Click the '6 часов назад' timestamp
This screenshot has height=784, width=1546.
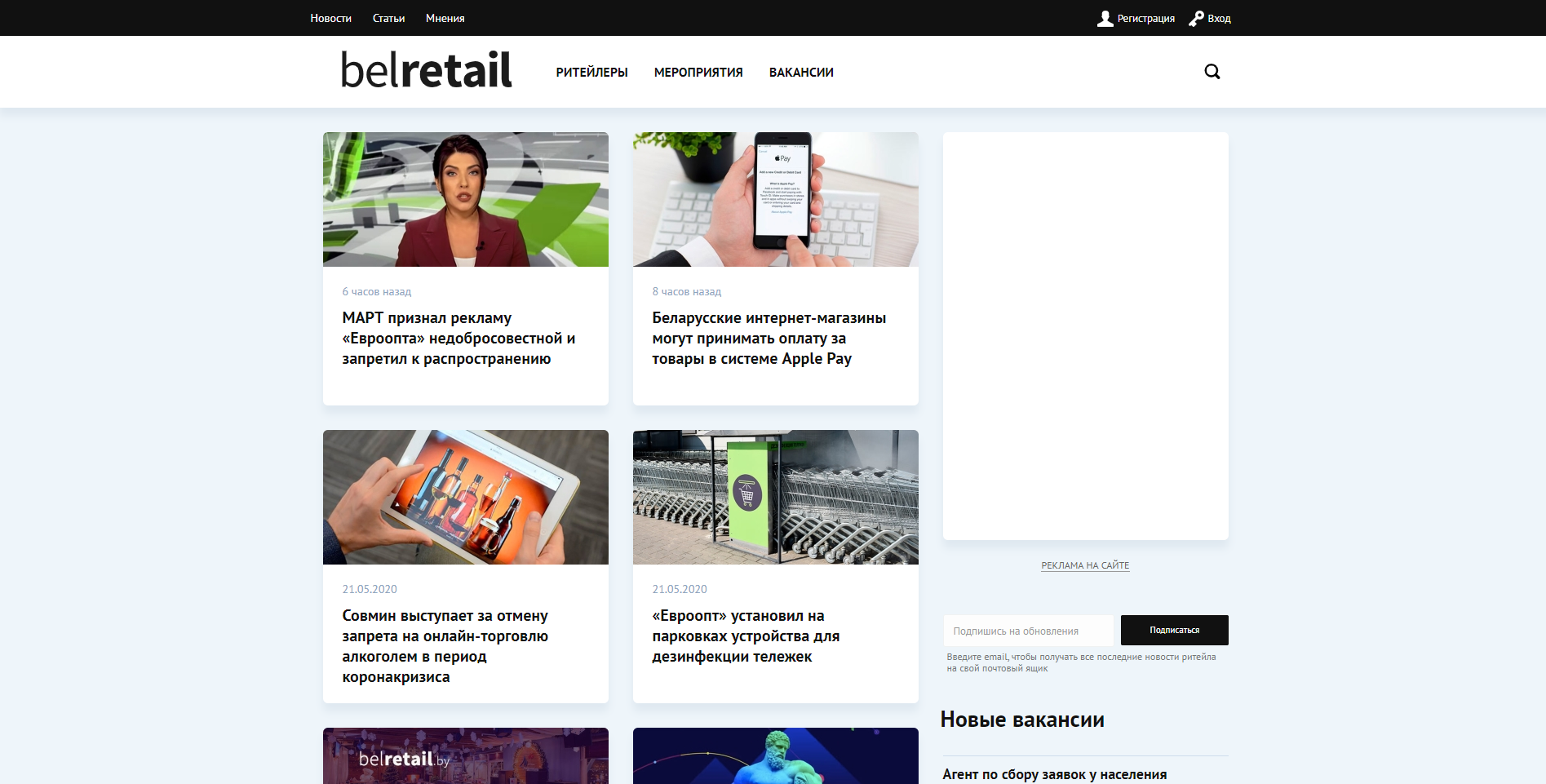376,291
